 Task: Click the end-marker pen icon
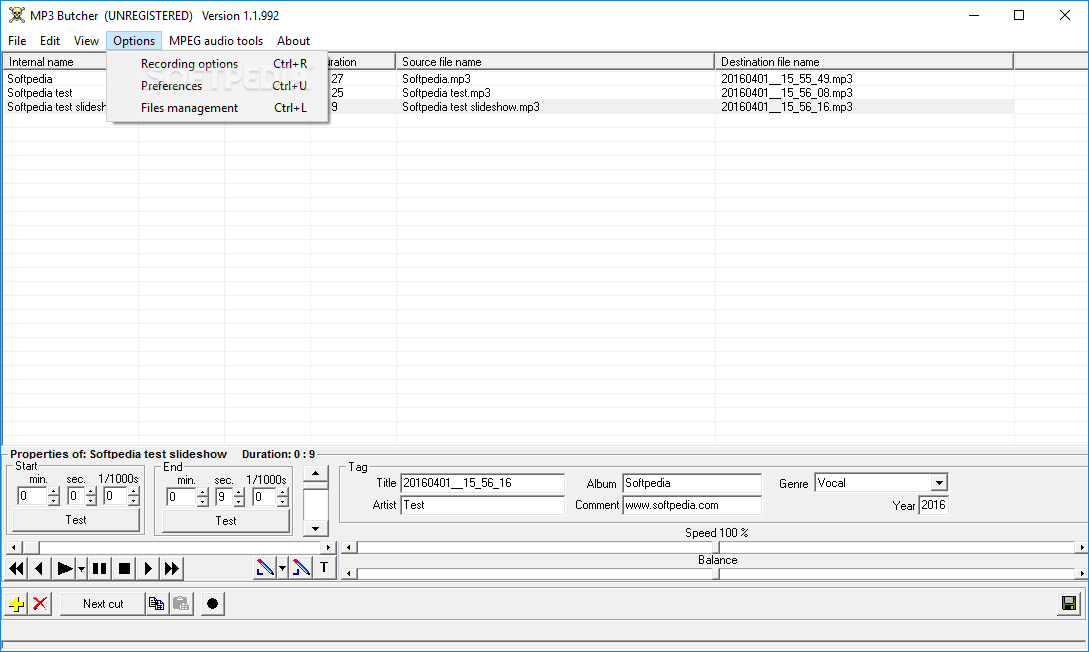coord(301,568)
